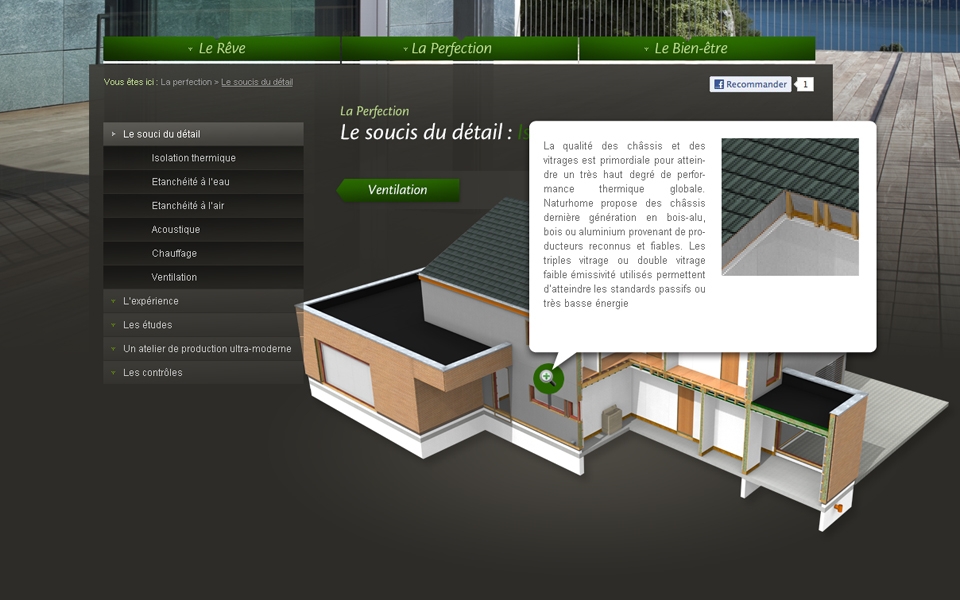Expand the L'expérience arrow
Screen dimensions: 960x600
pos(113,301)
